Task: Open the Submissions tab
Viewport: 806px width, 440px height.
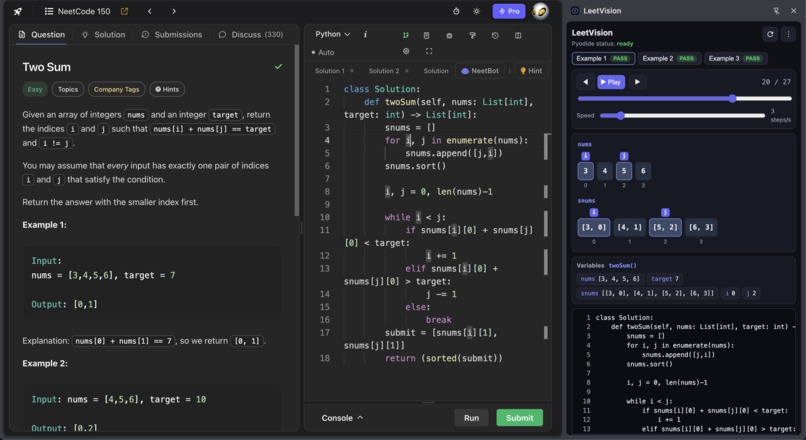Action: [x=172, y=34]
